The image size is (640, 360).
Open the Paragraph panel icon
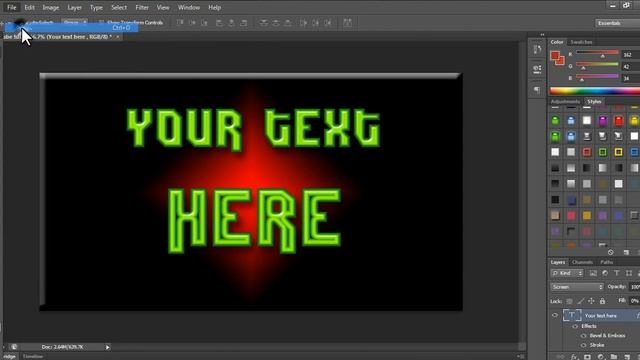537,89
